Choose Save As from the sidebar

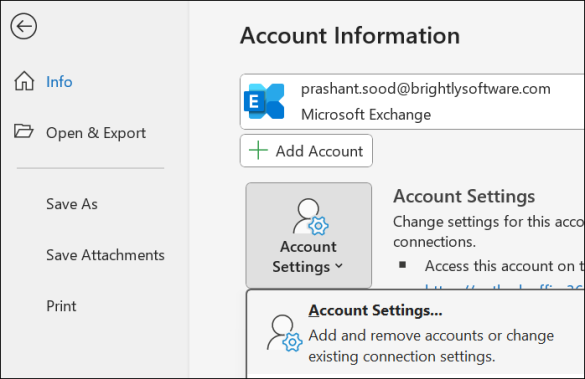(x=72, y=204)
